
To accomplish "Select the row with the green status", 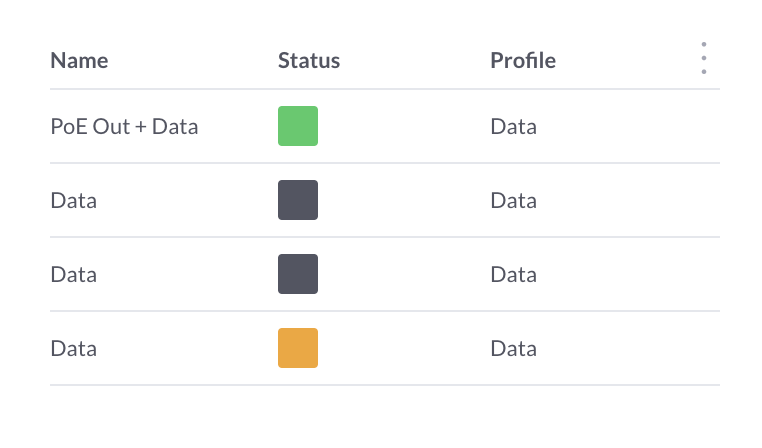I will 400,127.
